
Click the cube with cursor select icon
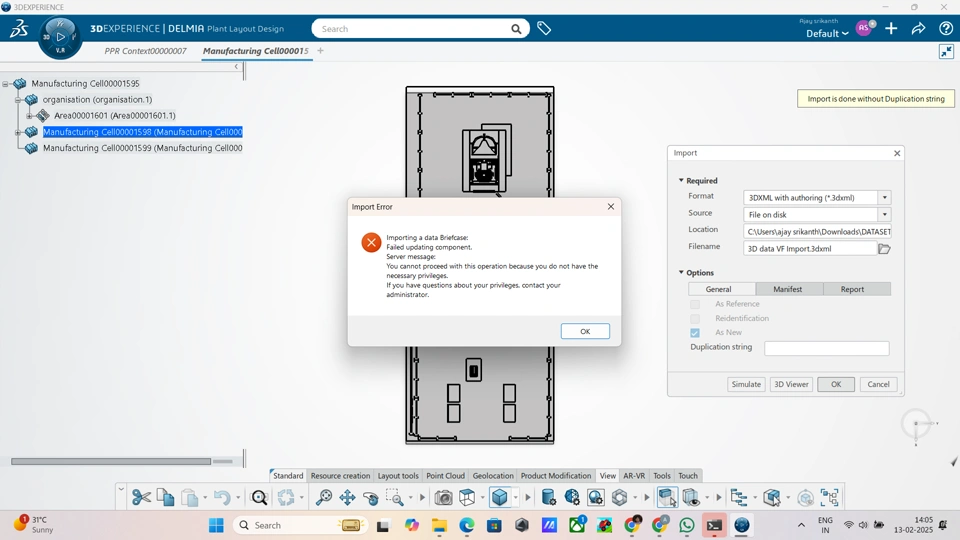coord(667,497)
